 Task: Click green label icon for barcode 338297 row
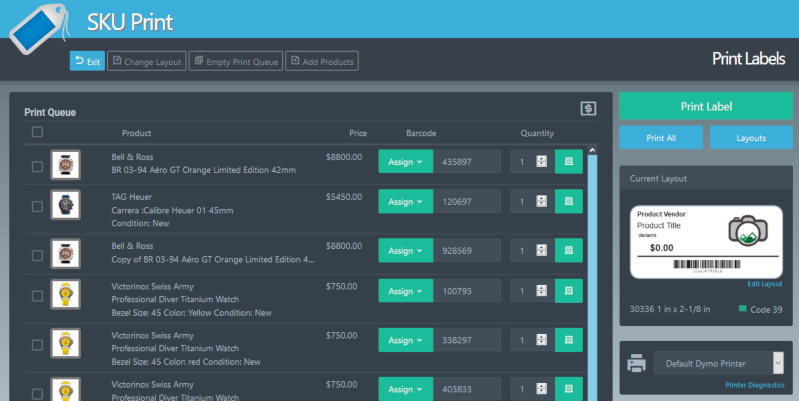pos(569,340)
